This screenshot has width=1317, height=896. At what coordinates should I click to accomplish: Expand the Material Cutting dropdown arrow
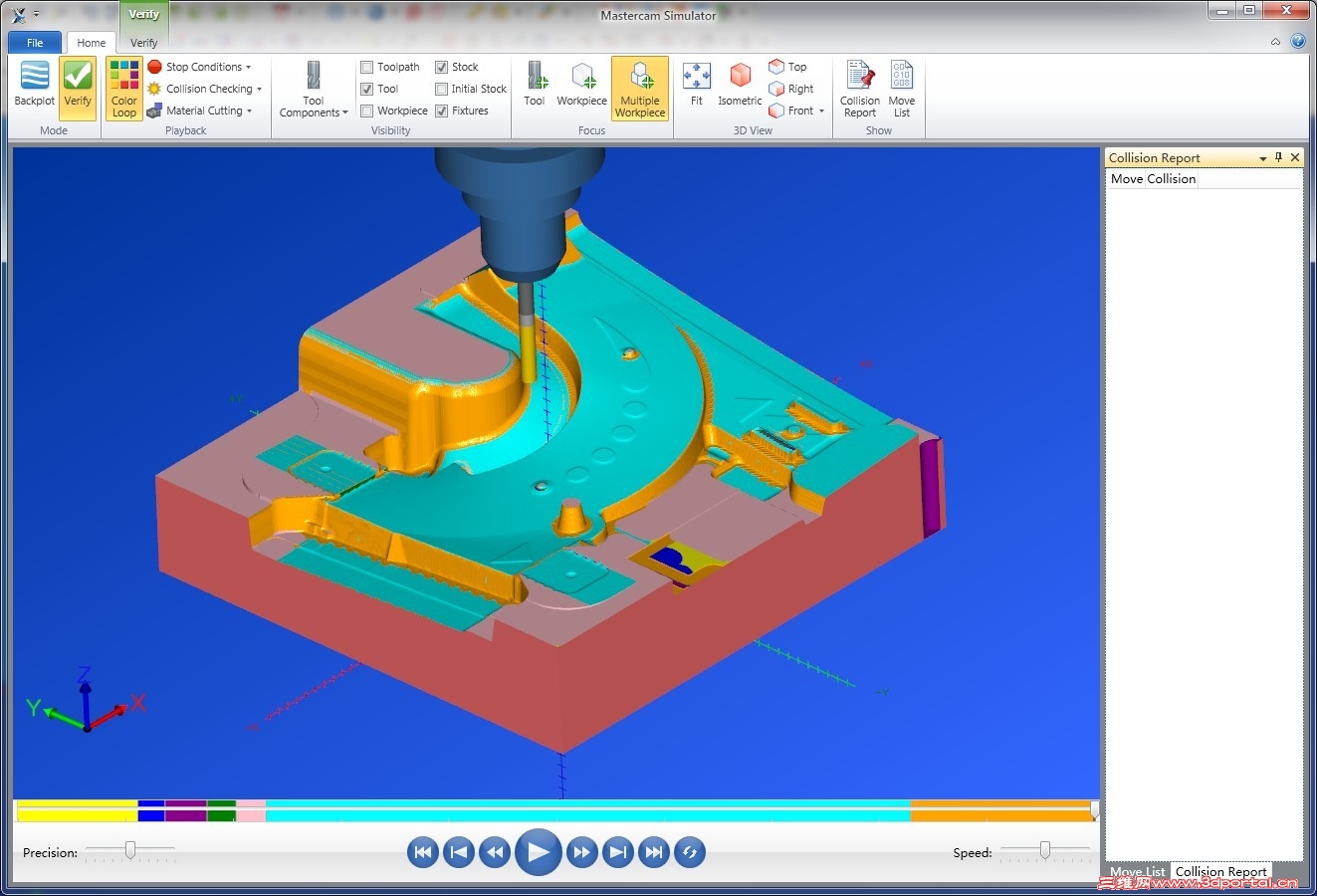tap(250, 112)
